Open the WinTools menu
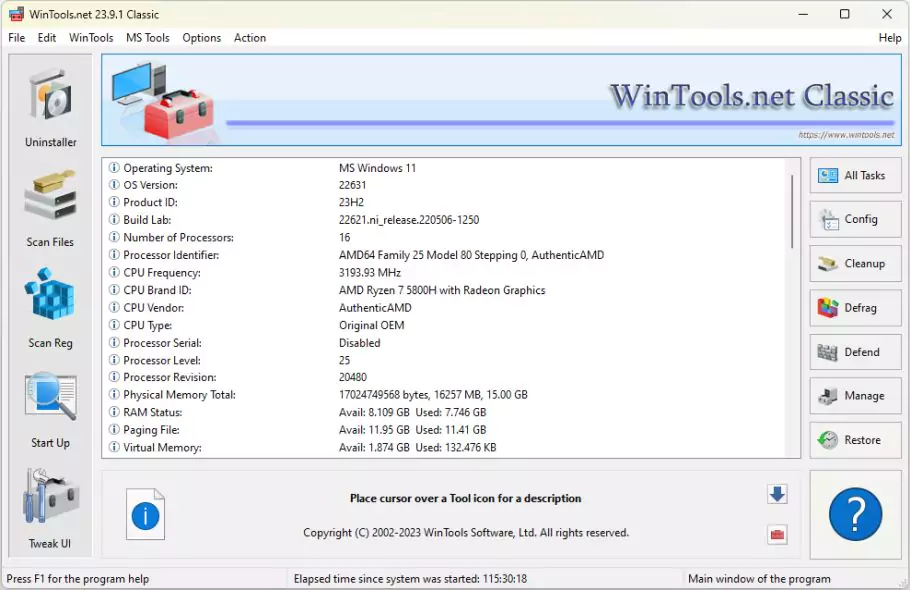The height and width of the screenshot is (590, 910). pyautogui.click(x=90, y=38)
